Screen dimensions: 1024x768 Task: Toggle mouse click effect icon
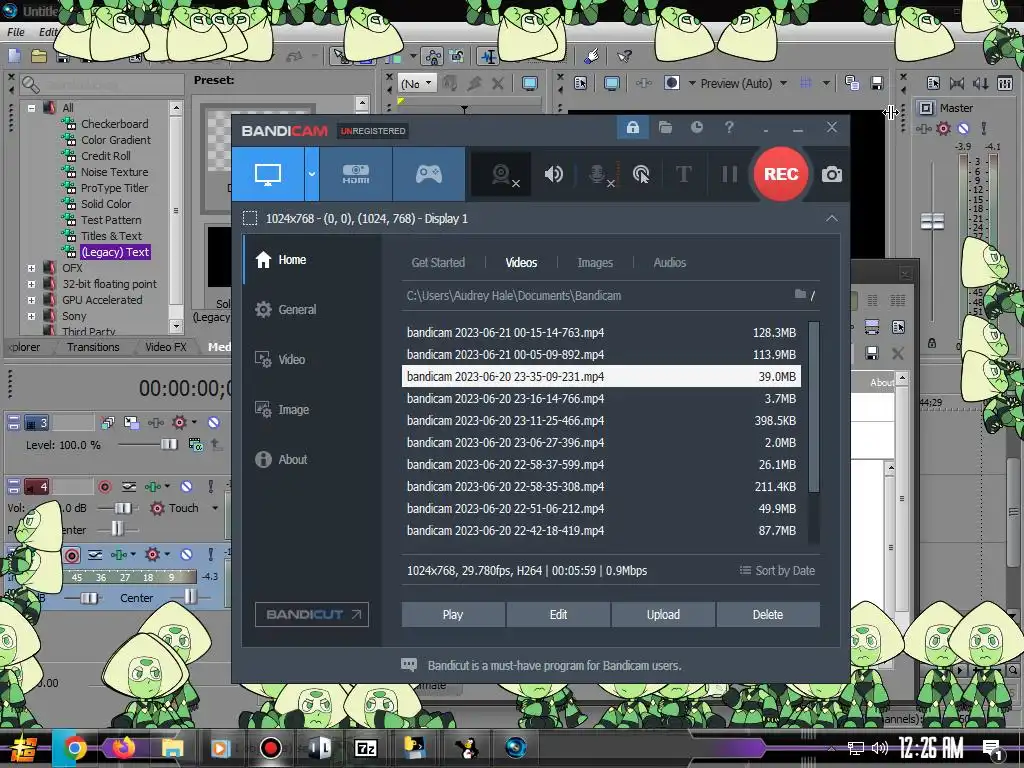pyautogui.click(x=641, y=174)
